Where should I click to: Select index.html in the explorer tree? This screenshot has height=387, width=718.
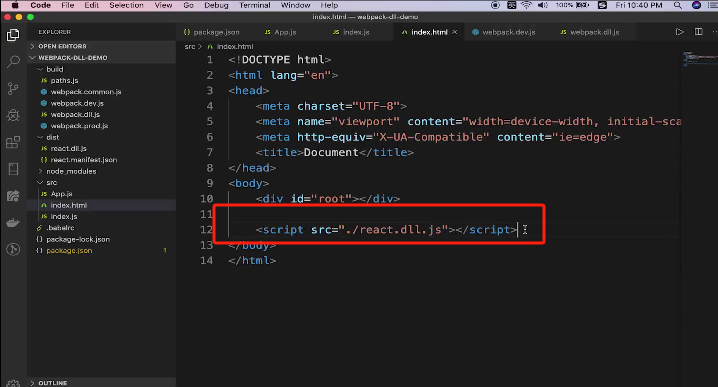[x=102, y=205]
